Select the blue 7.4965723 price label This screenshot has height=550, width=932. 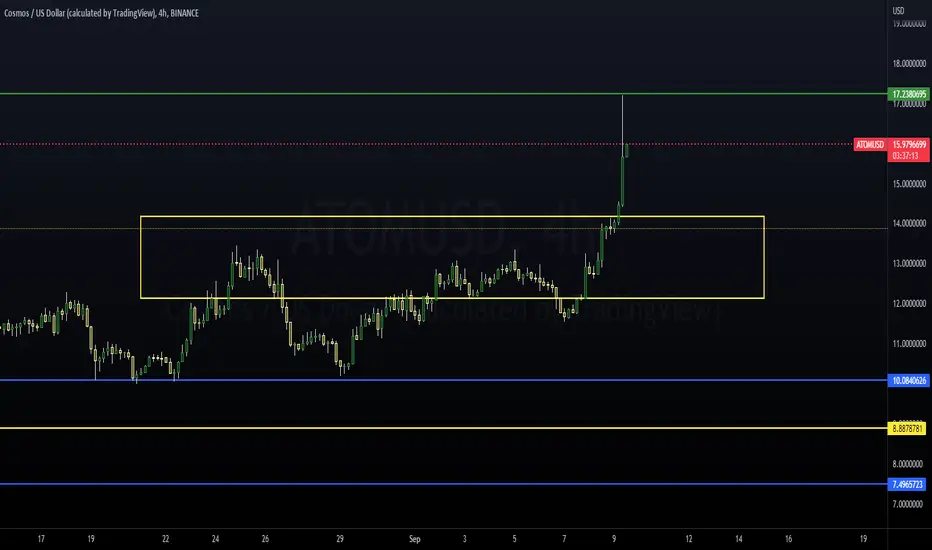click(906, 485)
